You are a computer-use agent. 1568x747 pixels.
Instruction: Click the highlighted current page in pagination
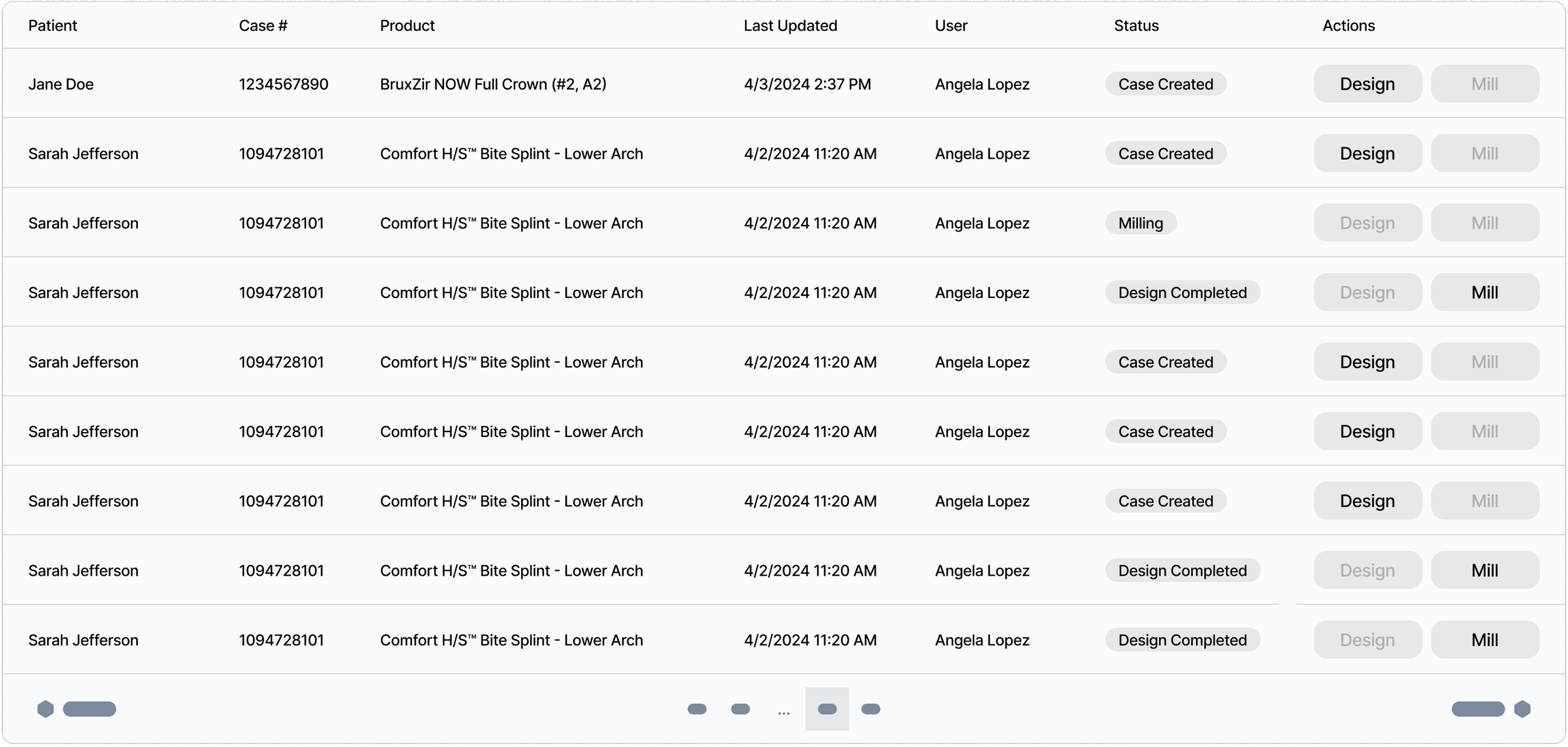(827, 709)
